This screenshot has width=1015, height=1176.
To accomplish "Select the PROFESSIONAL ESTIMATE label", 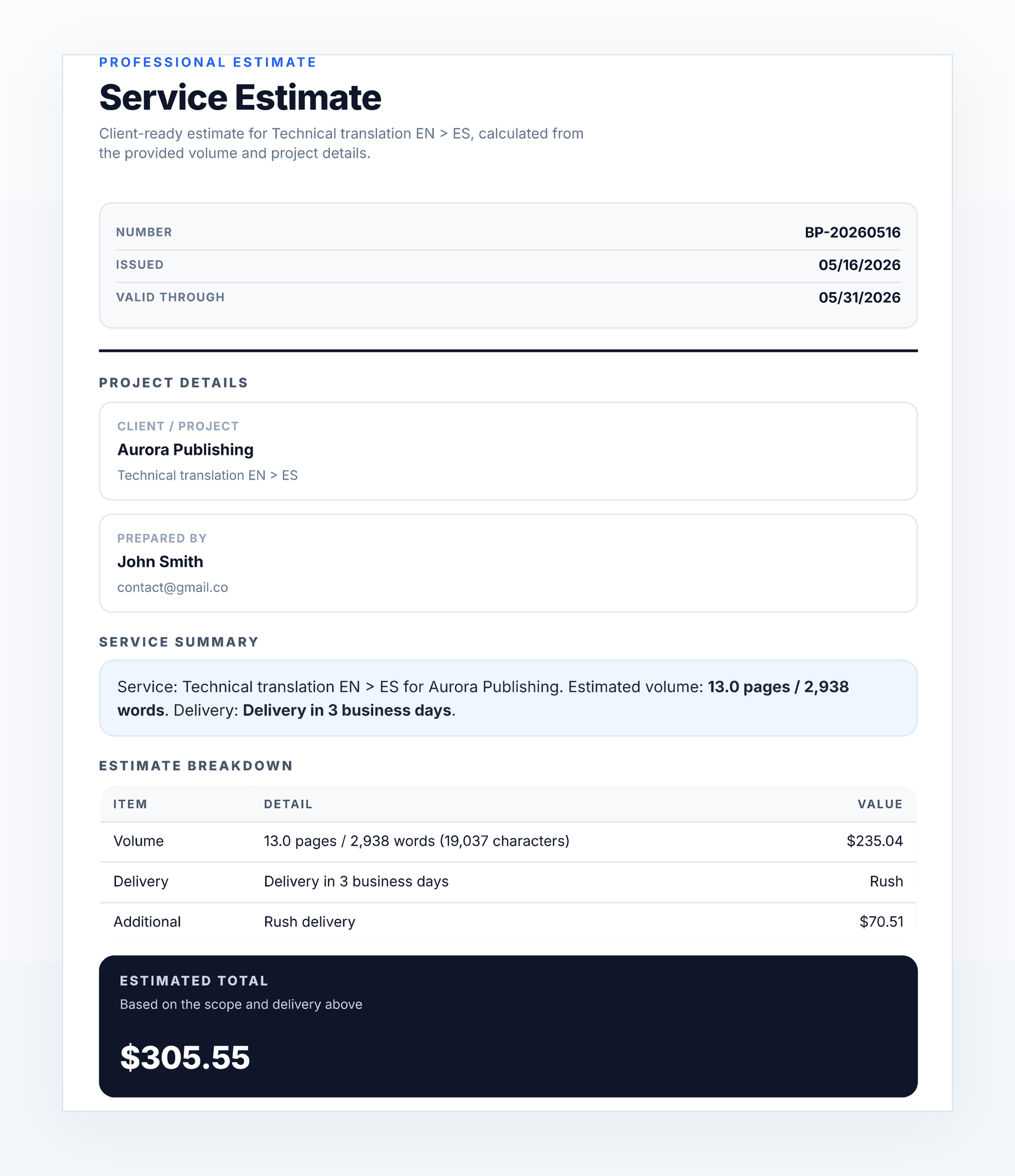I will [x=208, y=63].
